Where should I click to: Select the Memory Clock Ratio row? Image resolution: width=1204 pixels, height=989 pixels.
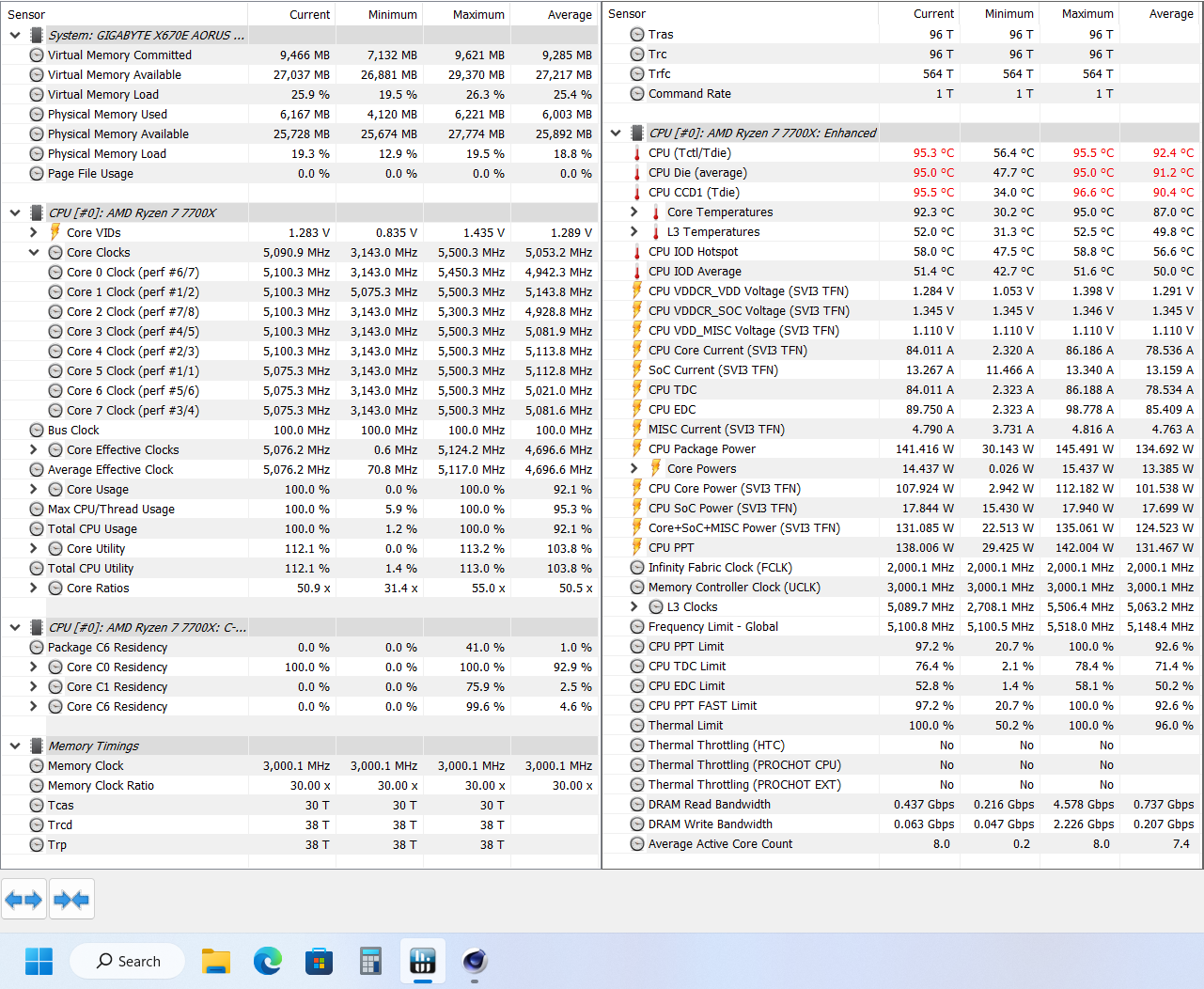point(300,785)
